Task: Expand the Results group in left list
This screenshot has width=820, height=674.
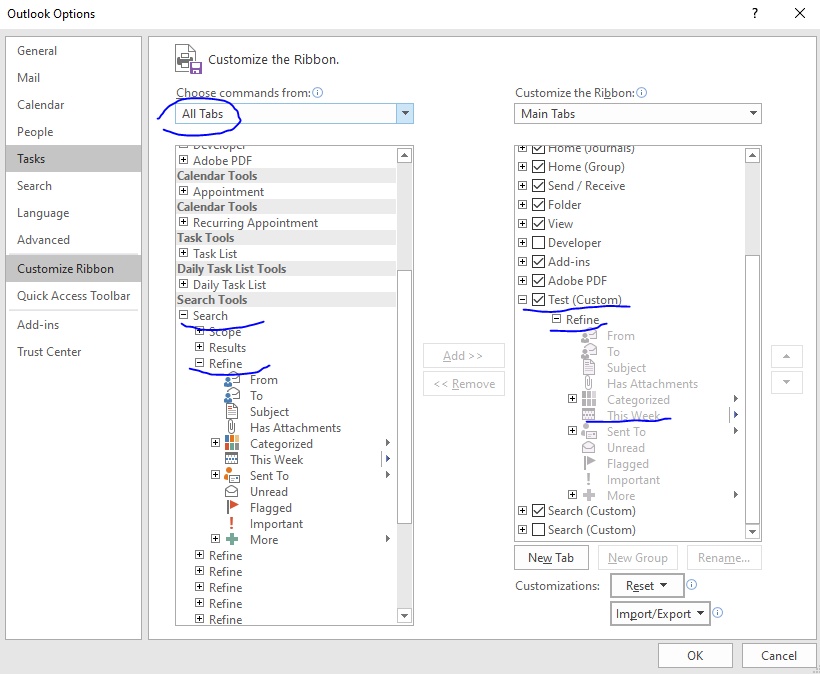Action: [x=199, y=347]
